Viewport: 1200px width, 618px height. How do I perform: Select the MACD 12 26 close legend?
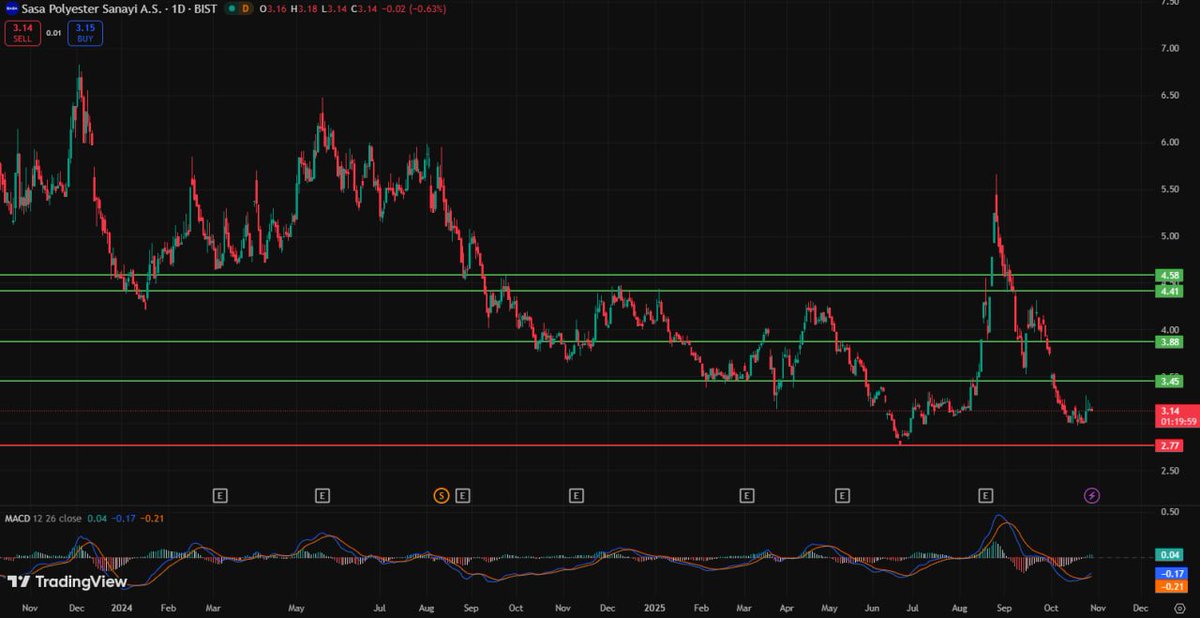(x=41, y=519)
